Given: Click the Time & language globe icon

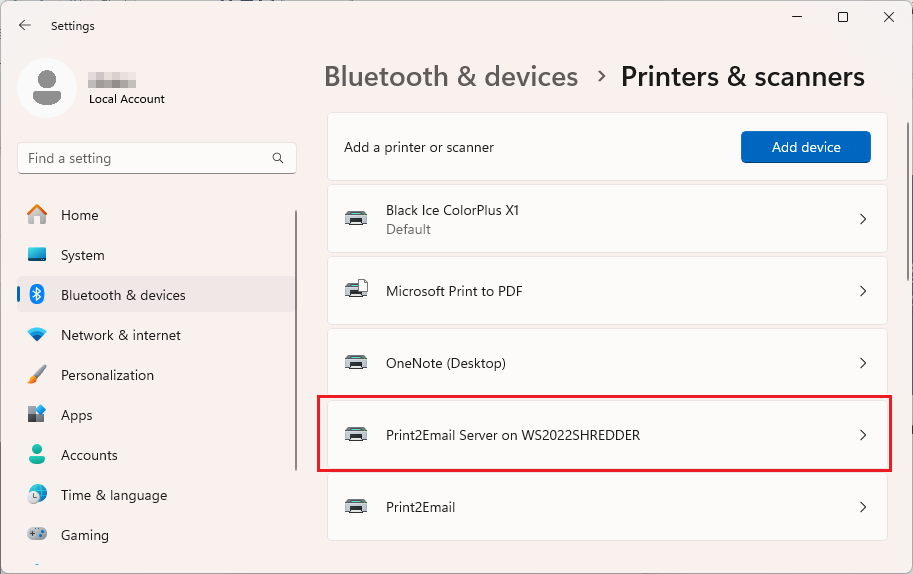Looking at the screenshot, I should [x=37, y=495].
